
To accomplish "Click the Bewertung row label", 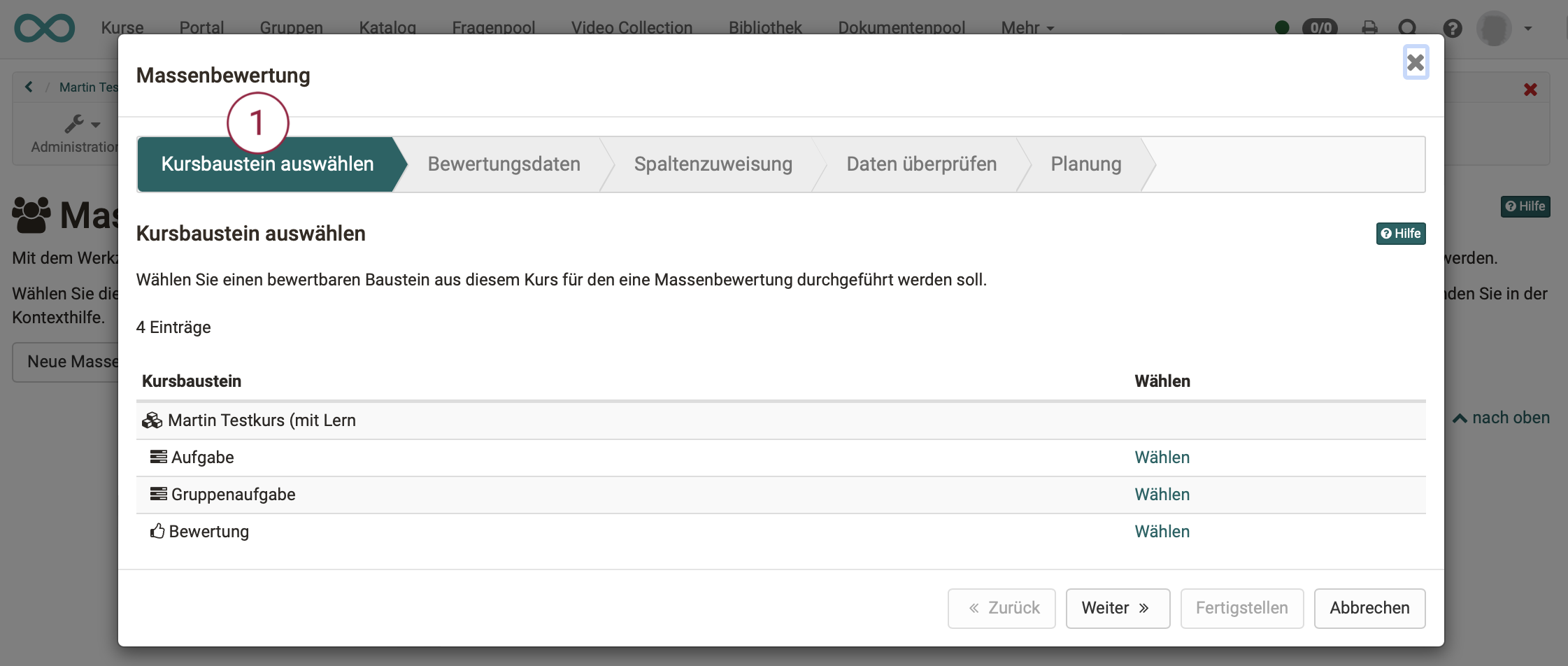I will pyautogui.click(x=209, y=532).
